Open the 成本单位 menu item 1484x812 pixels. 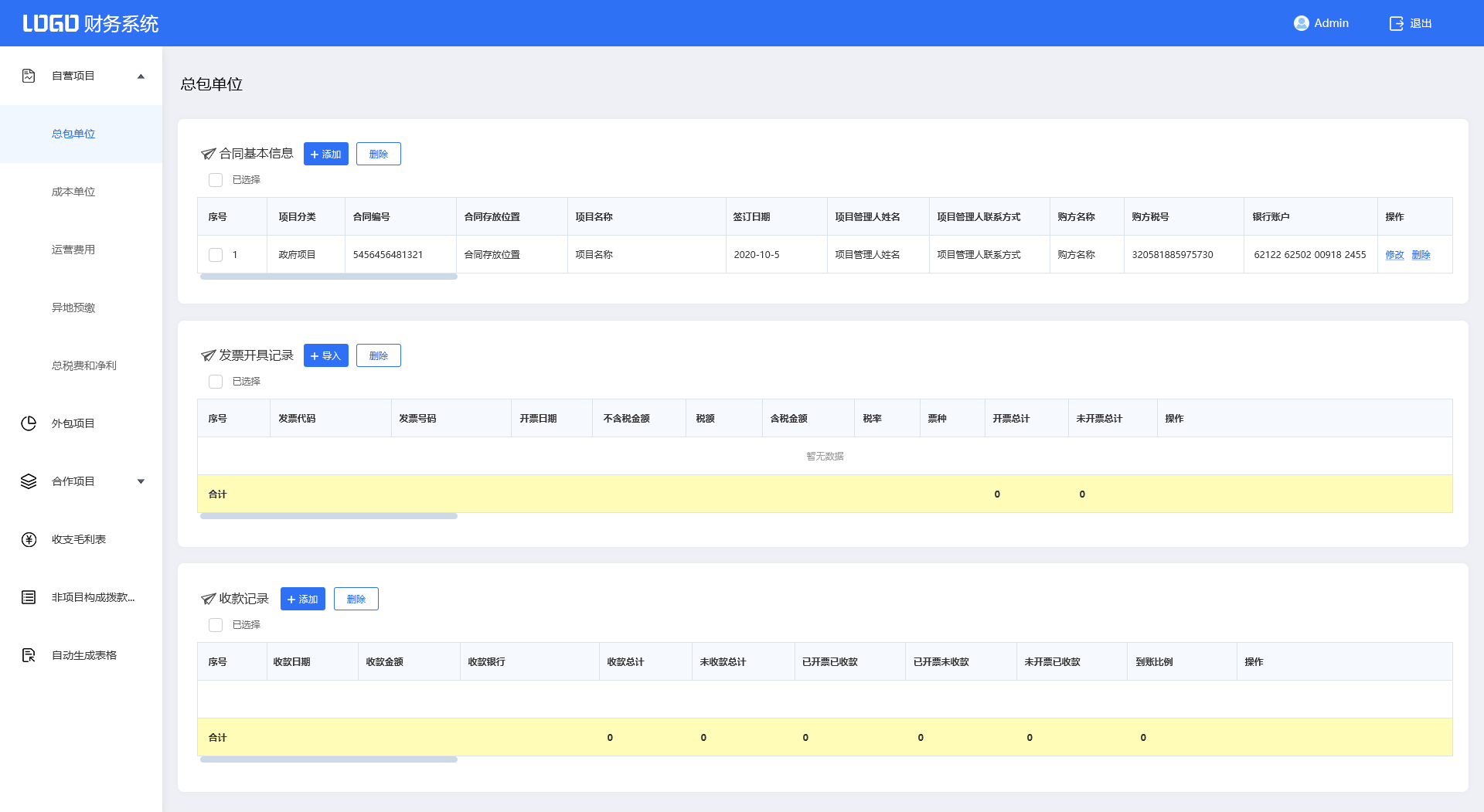coord(73,192)
